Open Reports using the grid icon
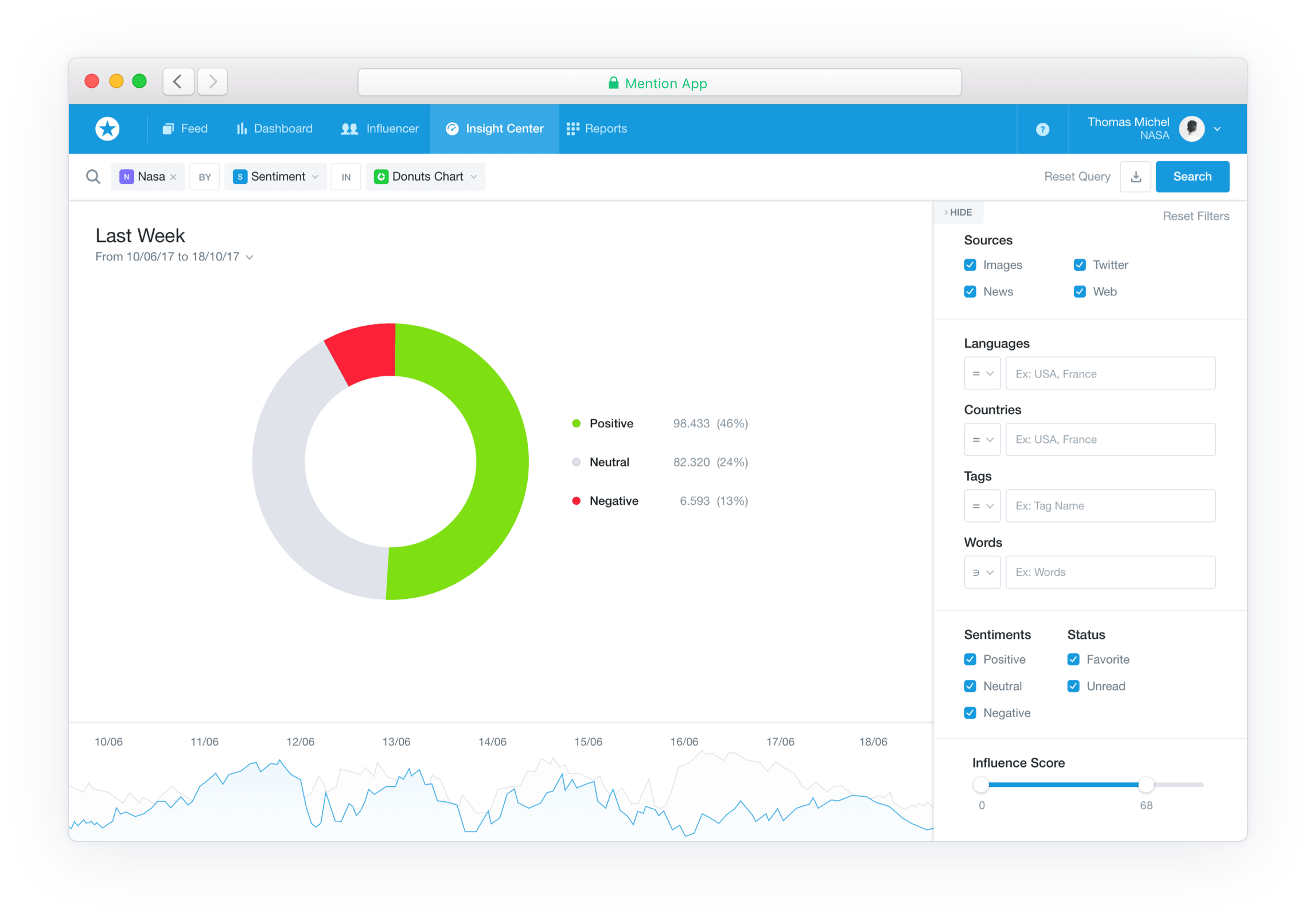 (573, 128)
